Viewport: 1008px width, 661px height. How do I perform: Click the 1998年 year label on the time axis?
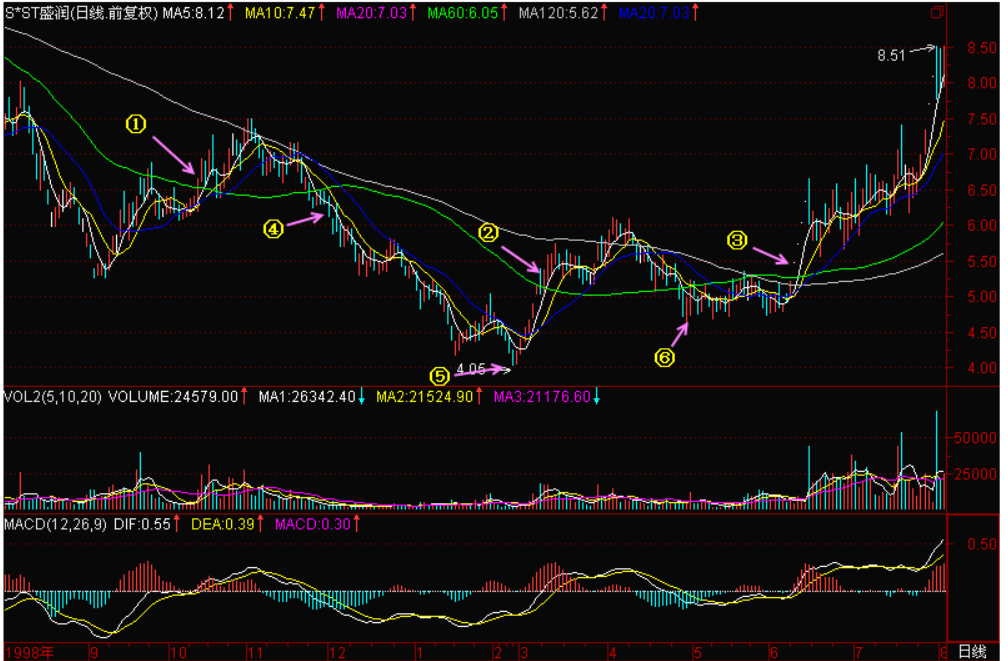27,651
